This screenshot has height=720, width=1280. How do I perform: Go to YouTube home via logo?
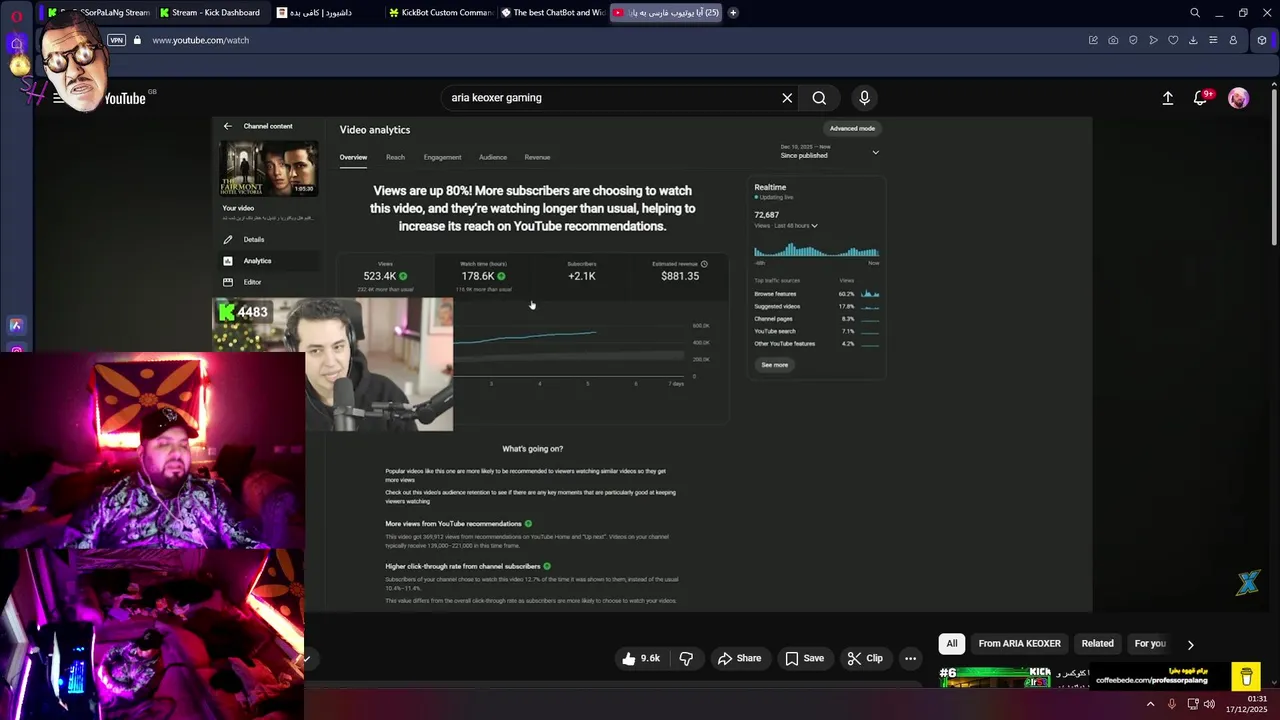[124, 98]
